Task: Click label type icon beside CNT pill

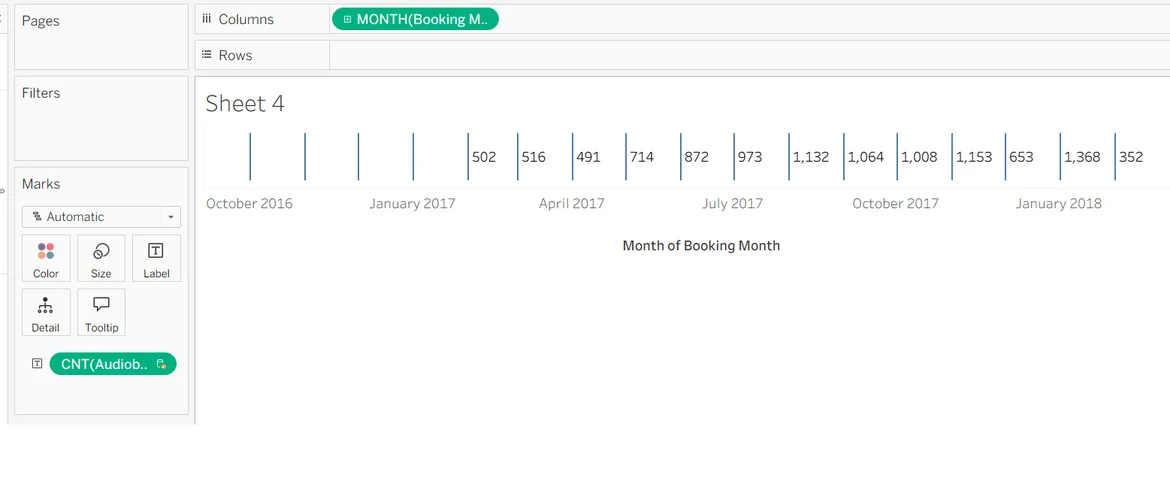Action: pyautogui.click(x=37, y=364)
